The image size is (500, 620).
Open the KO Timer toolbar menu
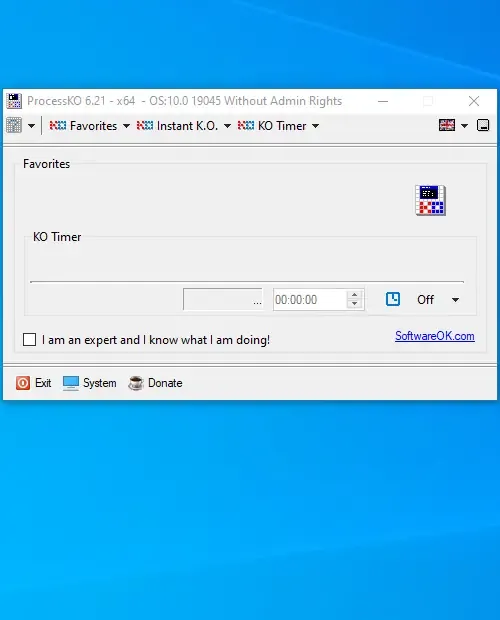tap(282, 126)
